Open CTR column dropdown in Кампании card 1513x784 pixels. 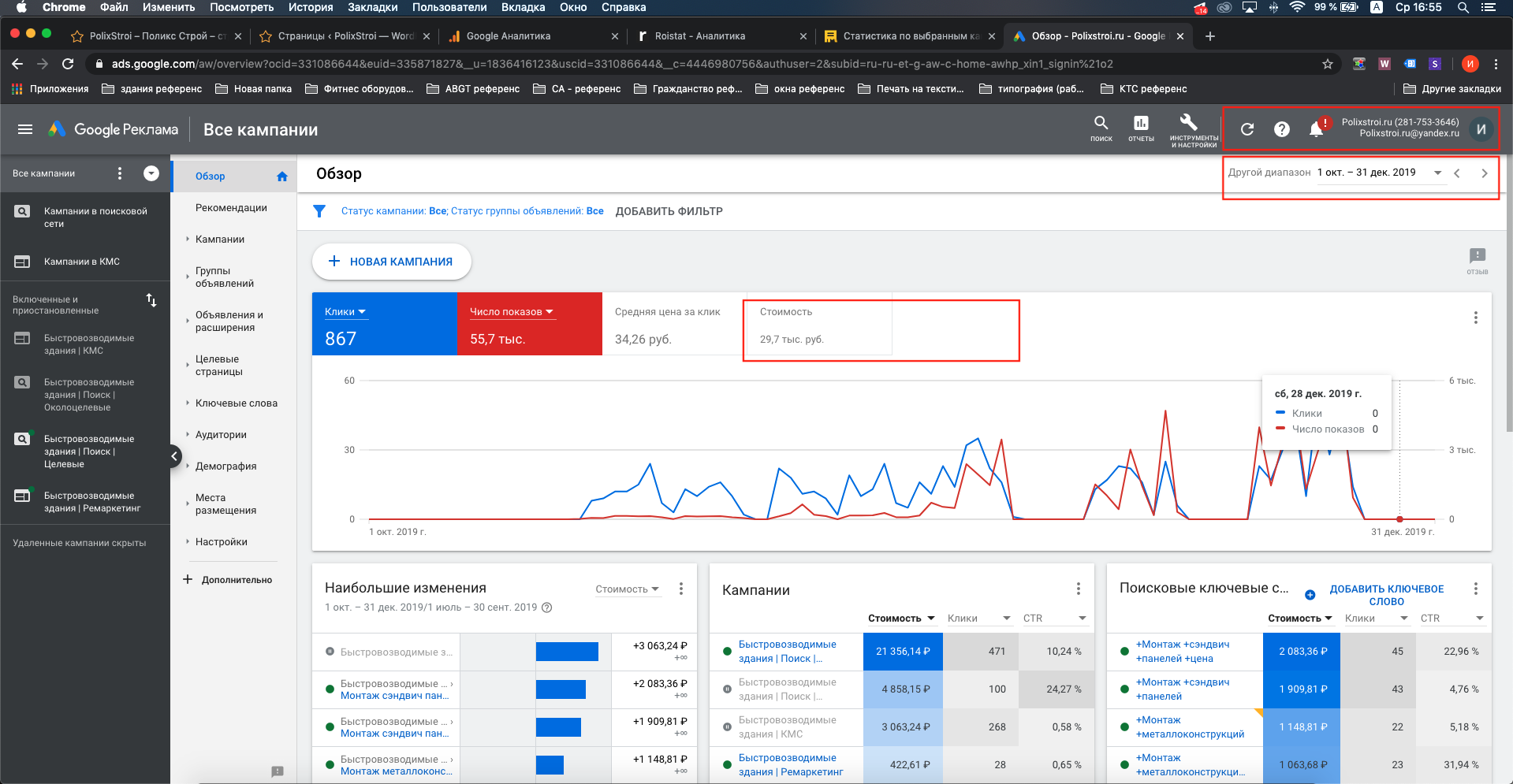click(1055, 619)
